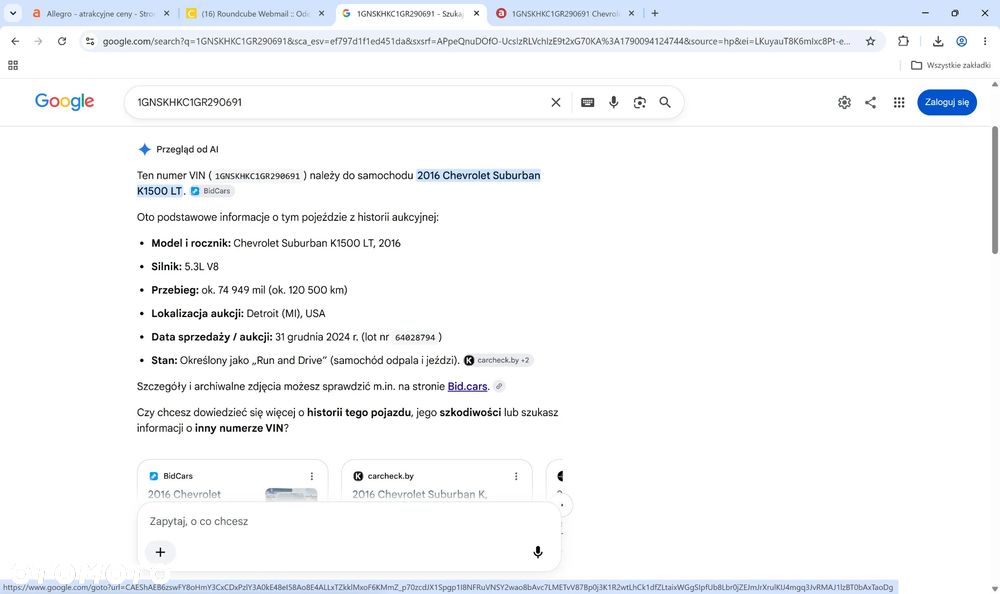This screenshot has height=594, width=1000.
Task: Click the Zapytaj, o co chcesz field
Action: click(x=349, y=521)
